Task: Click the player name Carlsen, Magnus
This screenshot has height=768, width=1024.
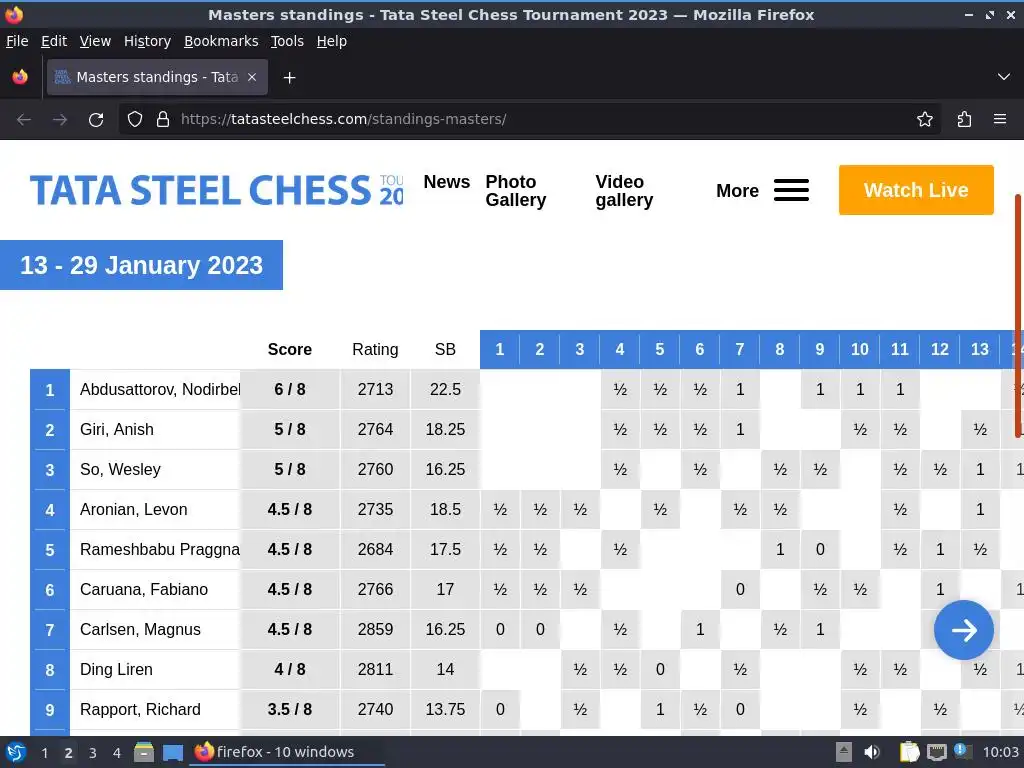Action: (x=140, y=630)
